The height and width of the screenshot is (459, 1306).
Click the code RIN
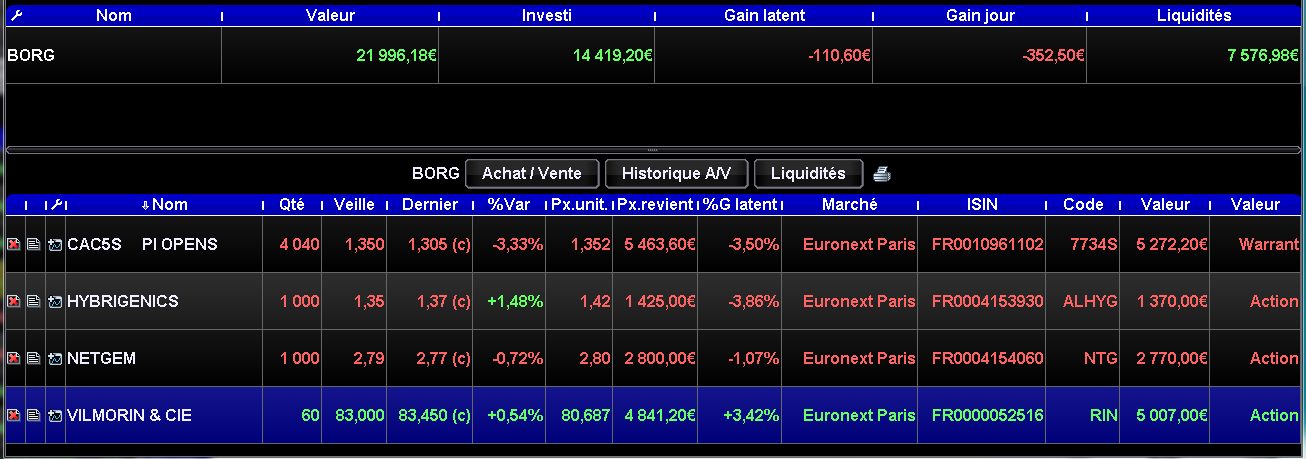click(x=1104, y=415)
